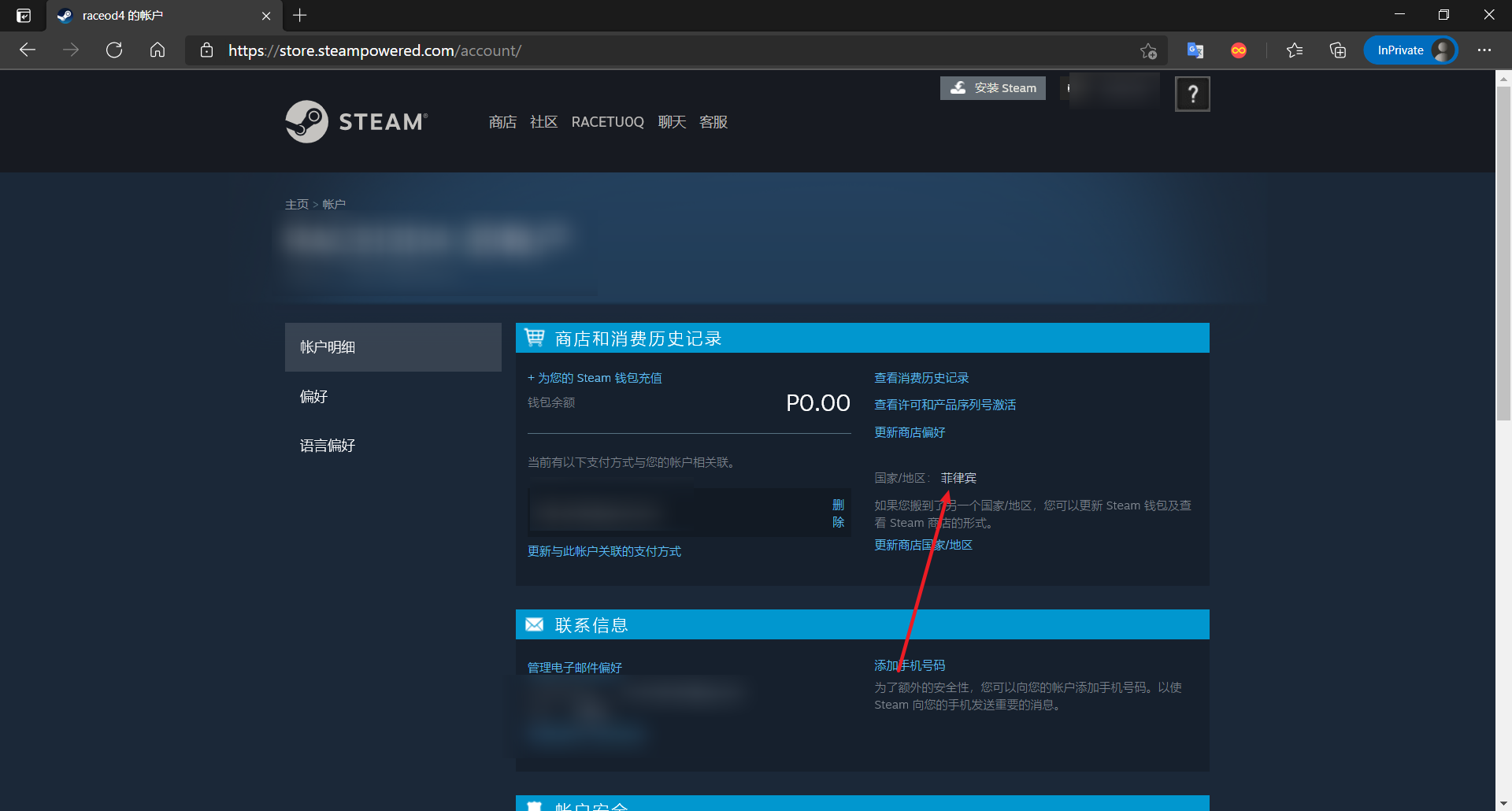Click the browser forward arrow
1512x811 pixels.
71,50
